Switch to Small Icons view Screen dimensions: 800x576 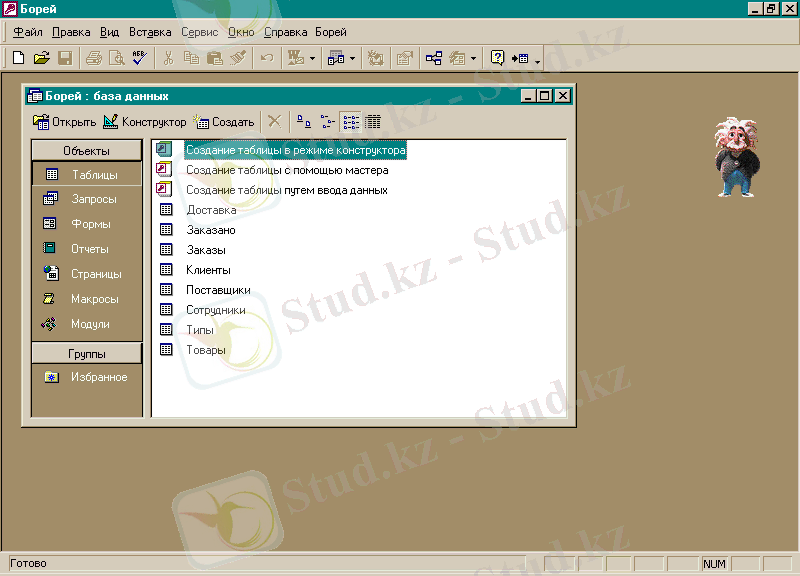coord(327,122)
